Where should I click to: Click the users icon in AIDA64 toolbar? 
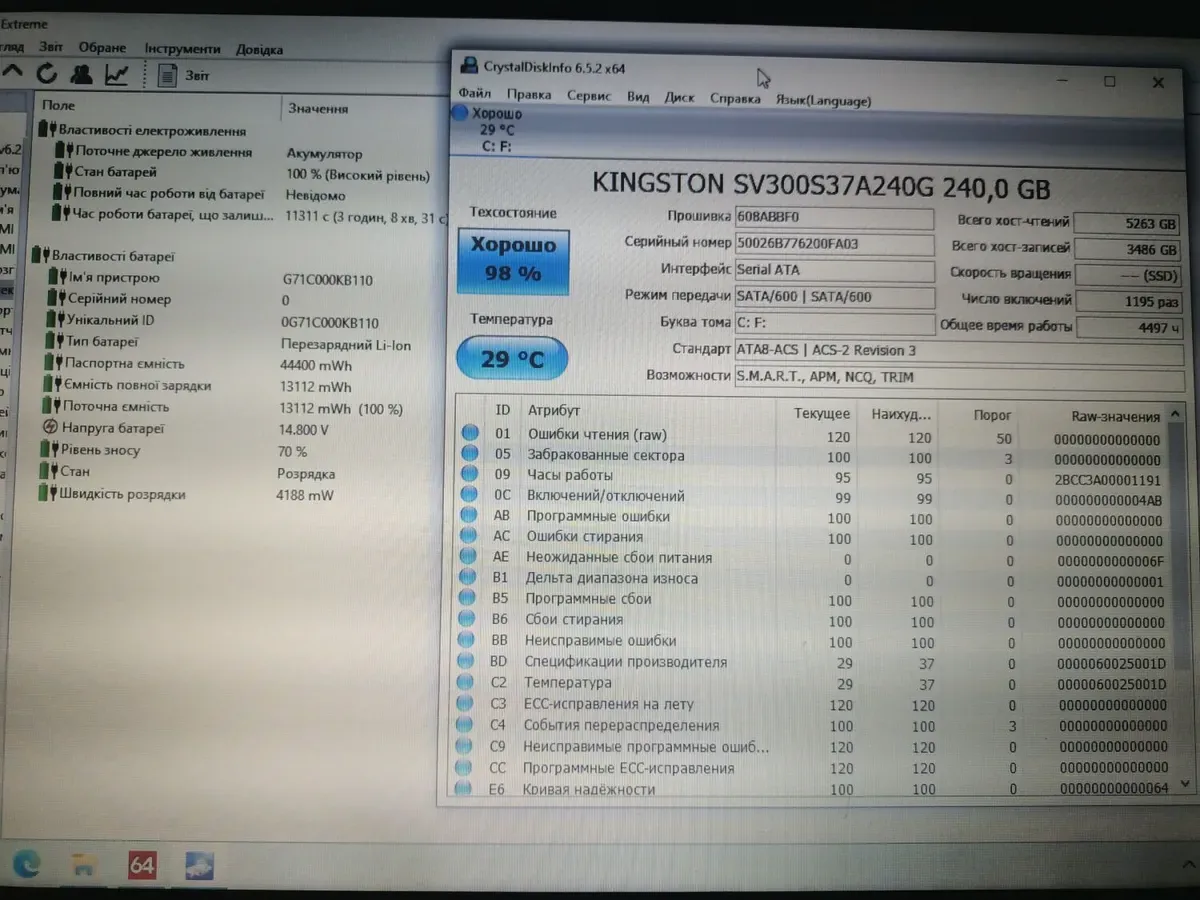[x=81, y=73]
